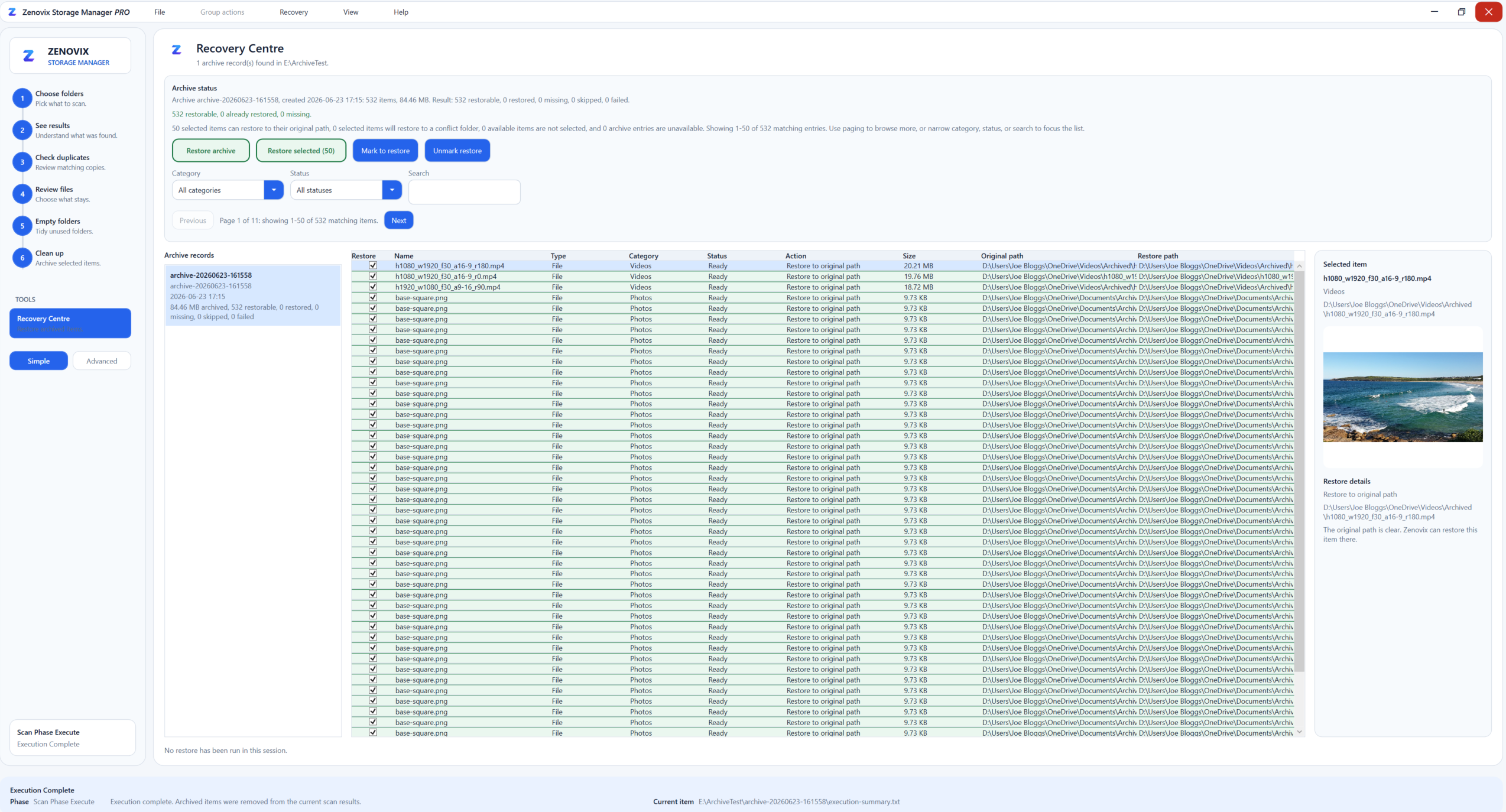The width and height of the screenshot is (1506, 812).
Task: Uncheck restore for h1080_w1920_f30_a16-9_r0.mp4
Action: (x=373, y=276)
